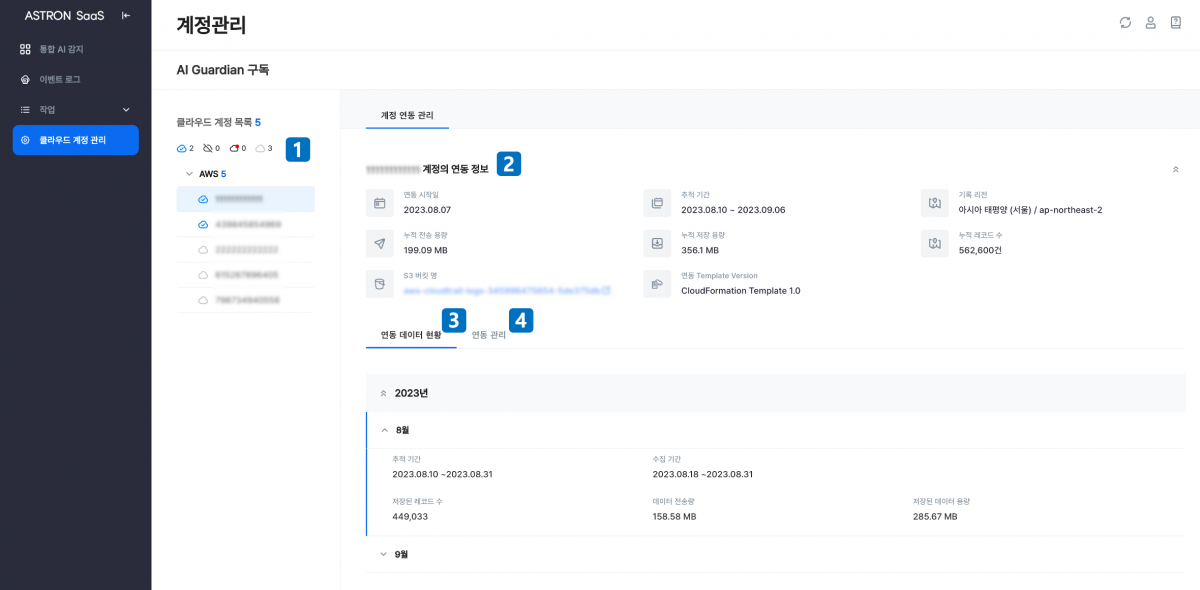This screenshot has width=1200, height=590.
Task: Collapse the sidebar with the arrow icon
Action: pyautogui.click(x=125, y=15)
